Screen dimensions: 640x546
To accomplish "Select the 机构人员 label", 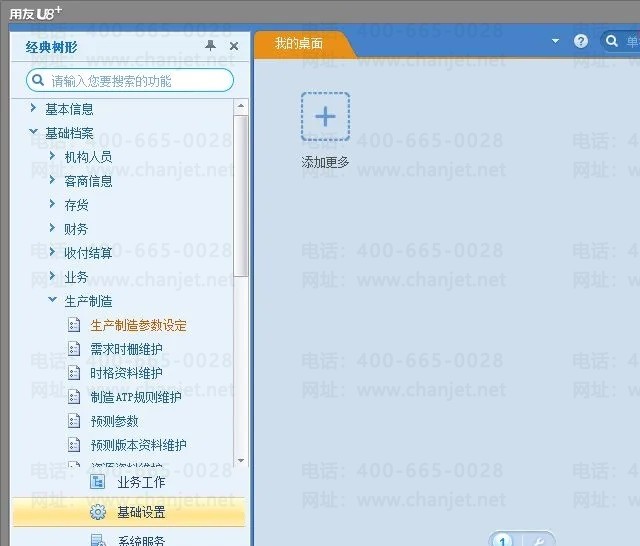I will [88, 157].
